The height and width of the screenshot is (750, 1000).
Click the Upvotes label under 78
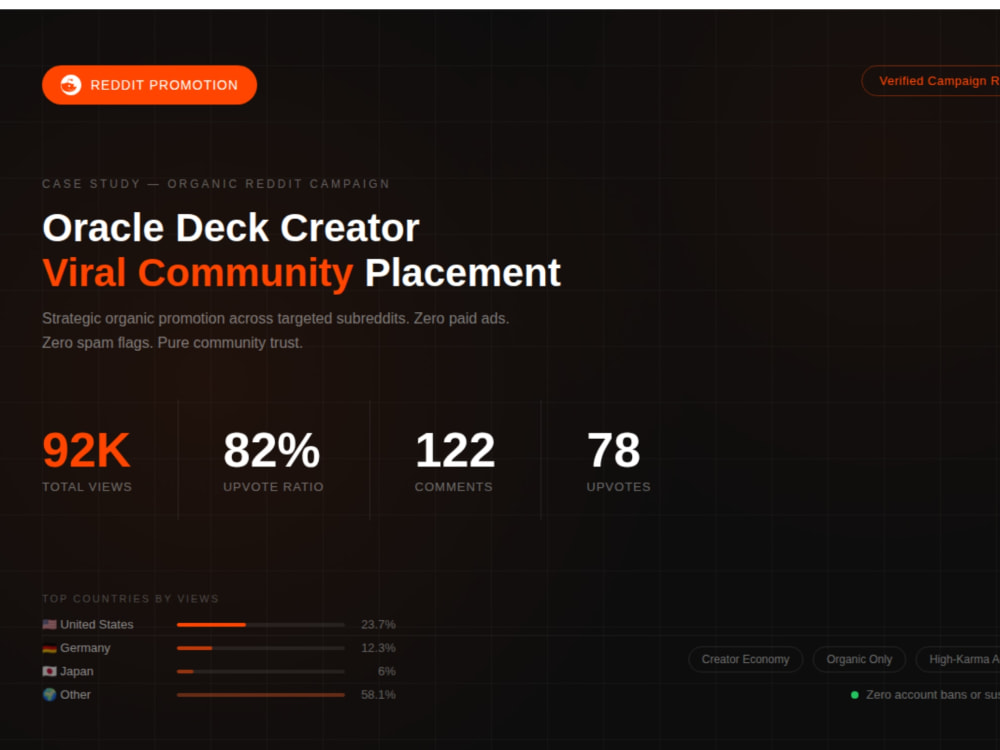tap(619, 487)
